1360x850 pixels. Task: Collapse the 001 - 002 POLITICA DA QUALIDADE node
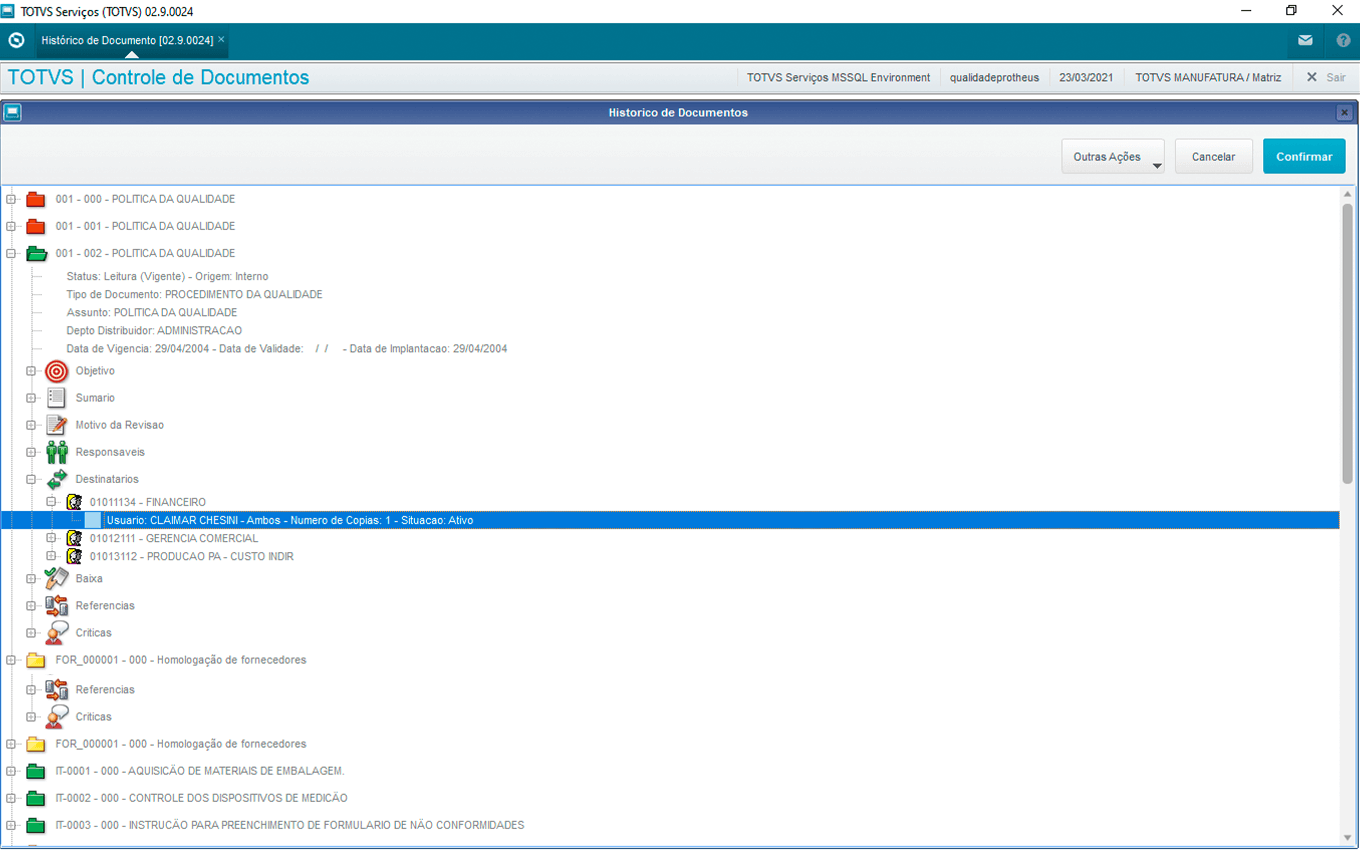(x=12, y=253)
